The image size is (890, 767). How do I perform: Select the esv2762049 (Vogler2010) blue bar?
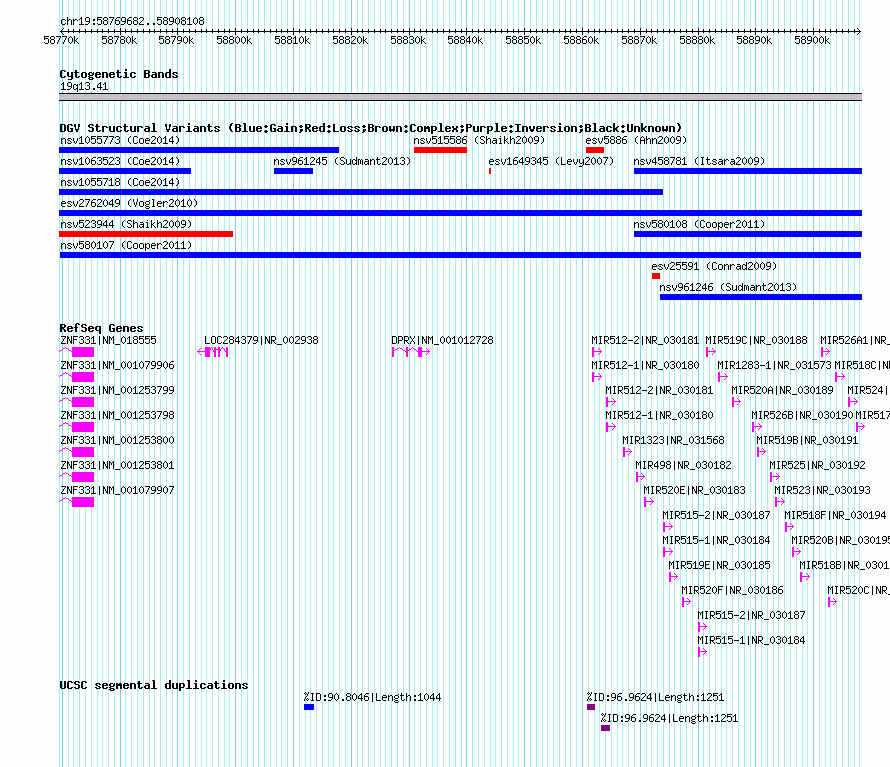click(460, 213)
